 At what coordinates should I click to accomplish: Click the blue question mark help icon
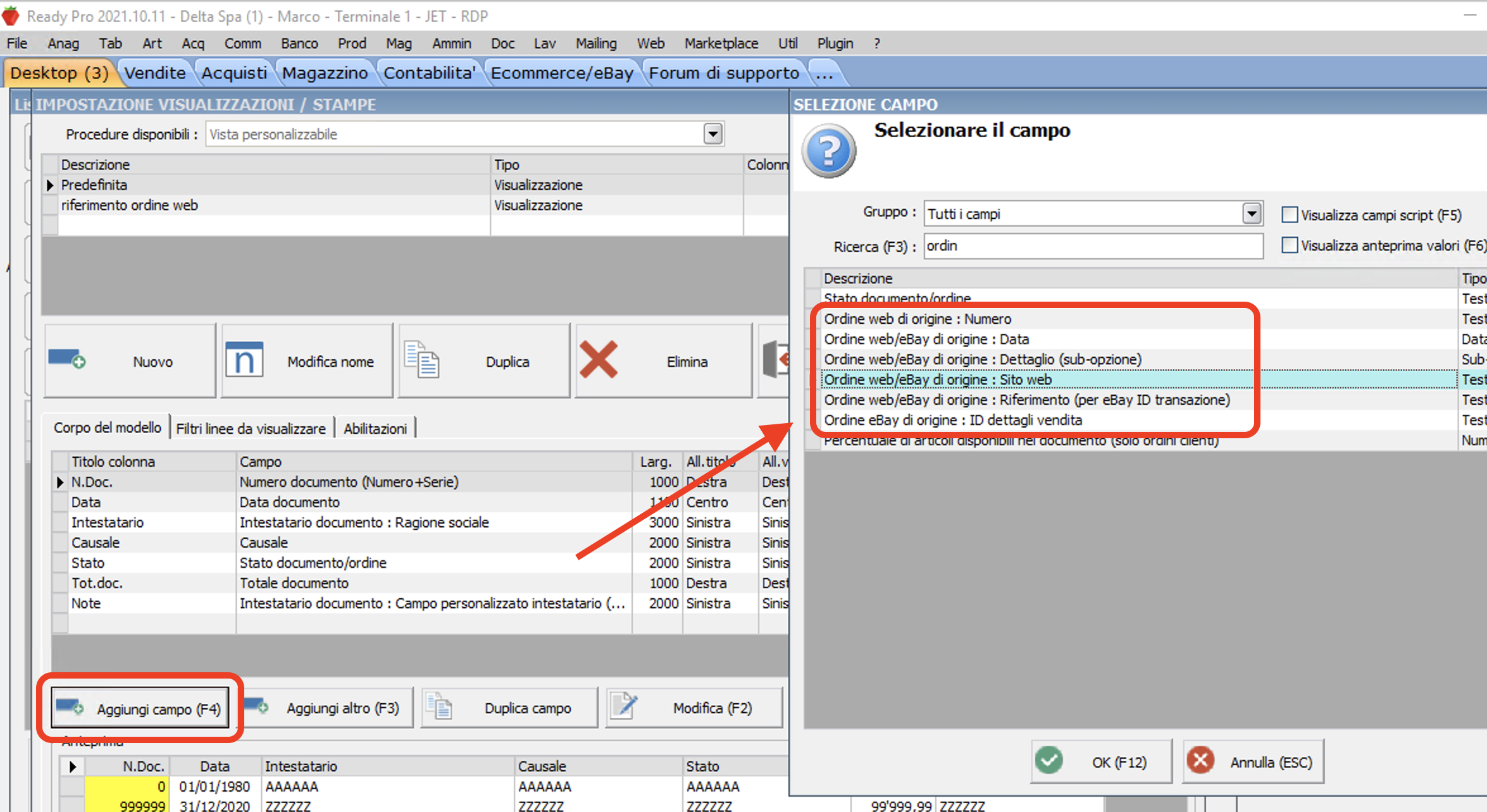click(829, 152)
